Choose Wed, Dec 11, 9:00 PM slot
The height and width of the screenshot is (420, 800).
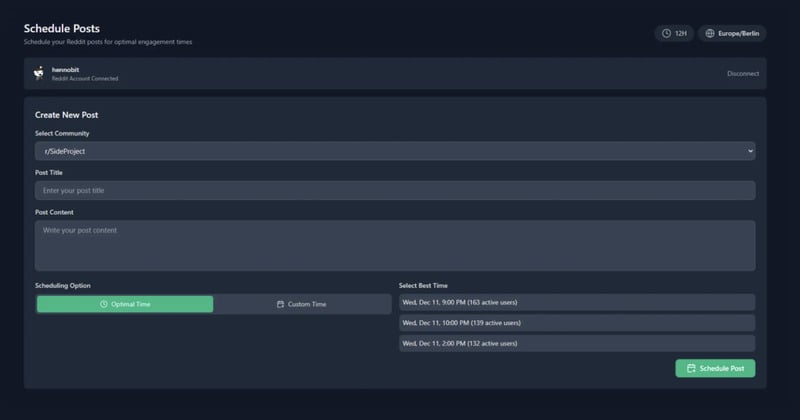tap(576, 302)
